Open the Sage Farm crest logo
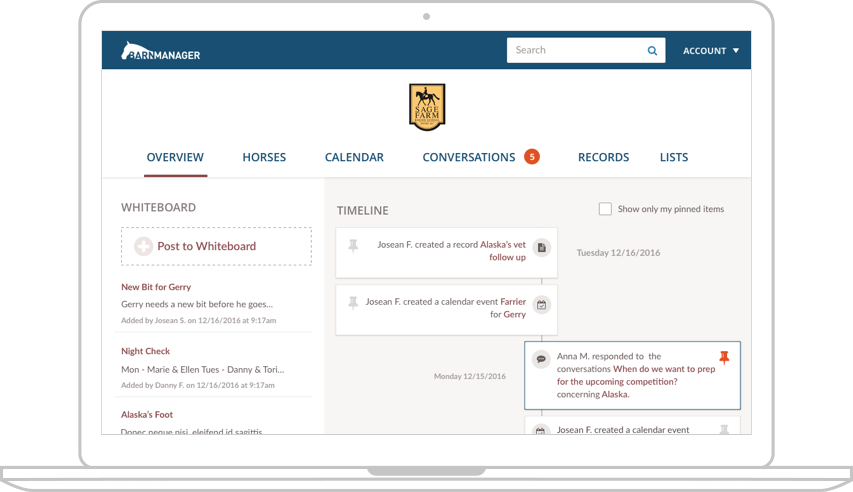This screenshot has width=853, height=492. pos(427,107)
